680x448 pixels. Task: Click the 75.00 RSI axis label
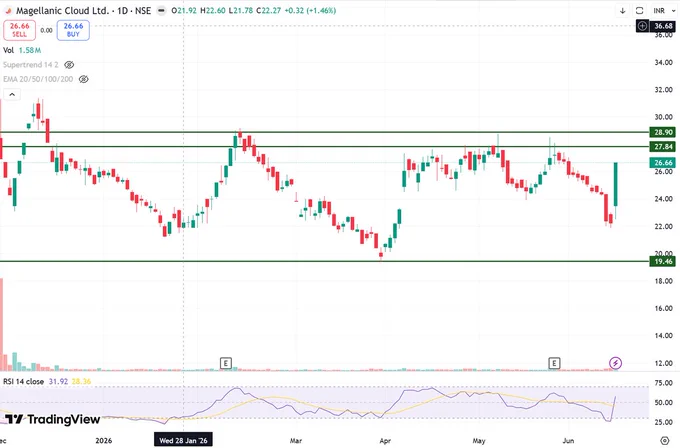point(664,383)
